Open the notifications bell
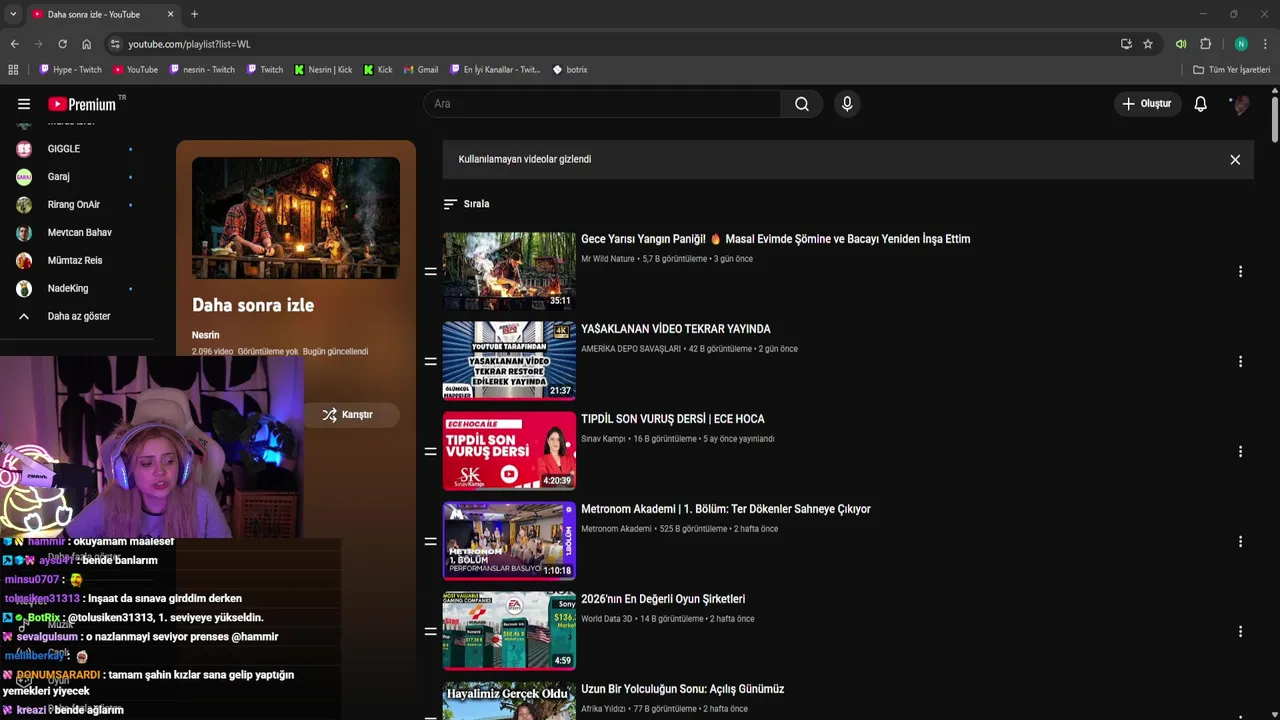The image size is (1280, 720). (1201, 104)
